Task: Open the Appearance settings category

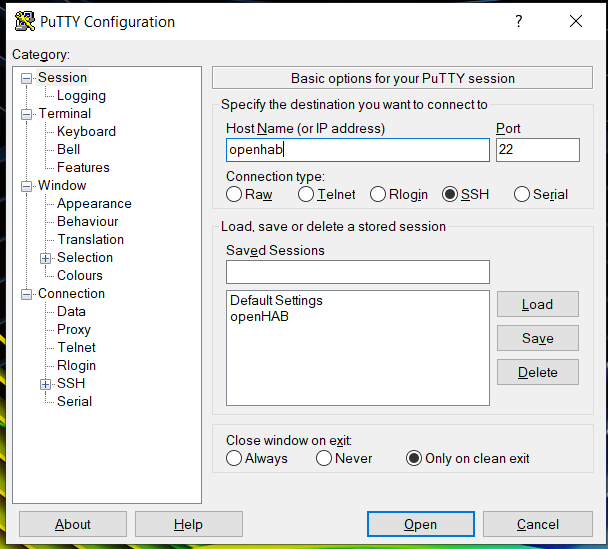Action: point(94,204)
